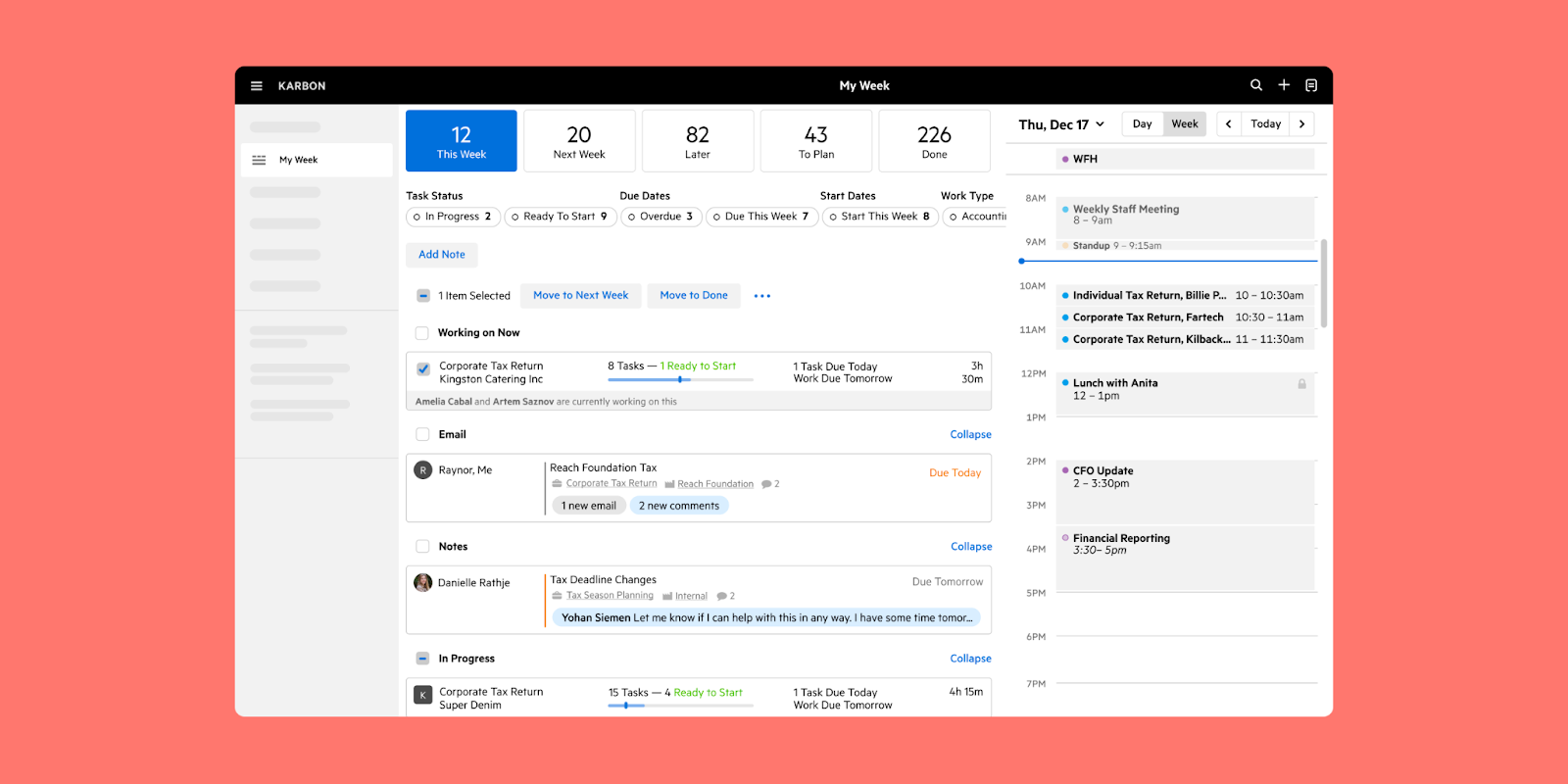1568x784 pixels.
Task: Open the Thu, Dec 17 date dropdown
Action: pos(1061,124)
